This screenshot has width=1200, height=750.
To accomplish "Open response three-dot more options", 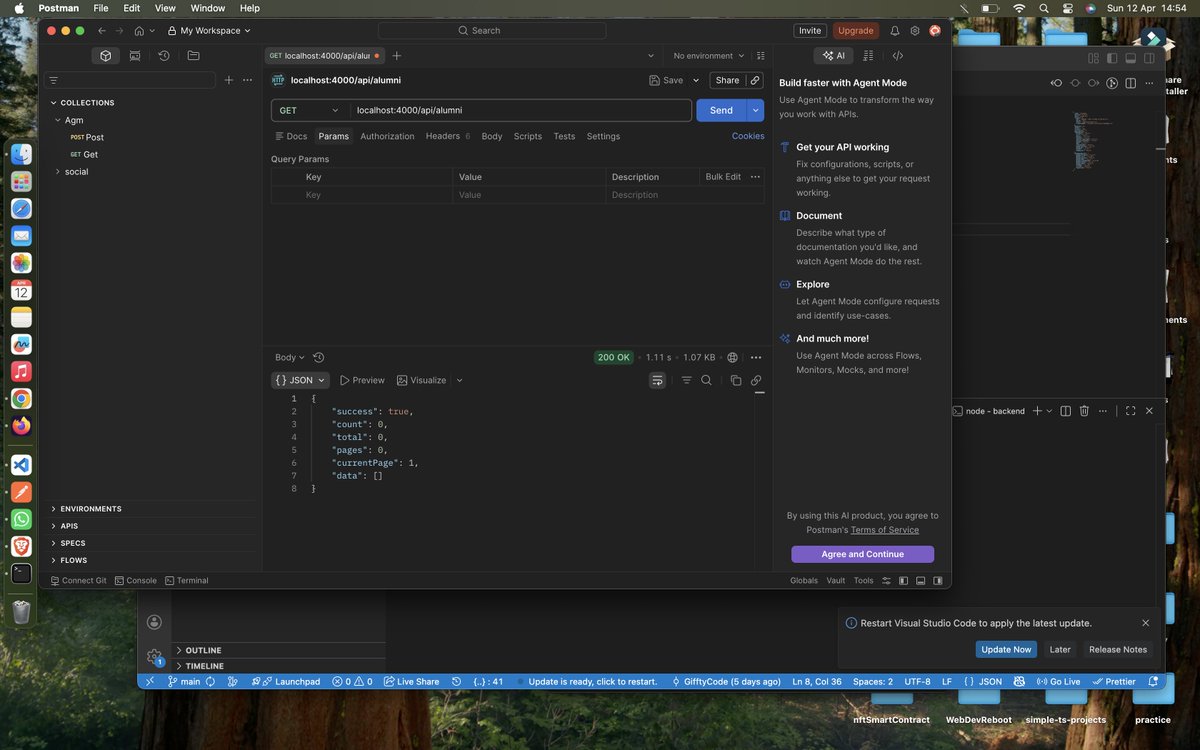I will (x=756, y=357).
